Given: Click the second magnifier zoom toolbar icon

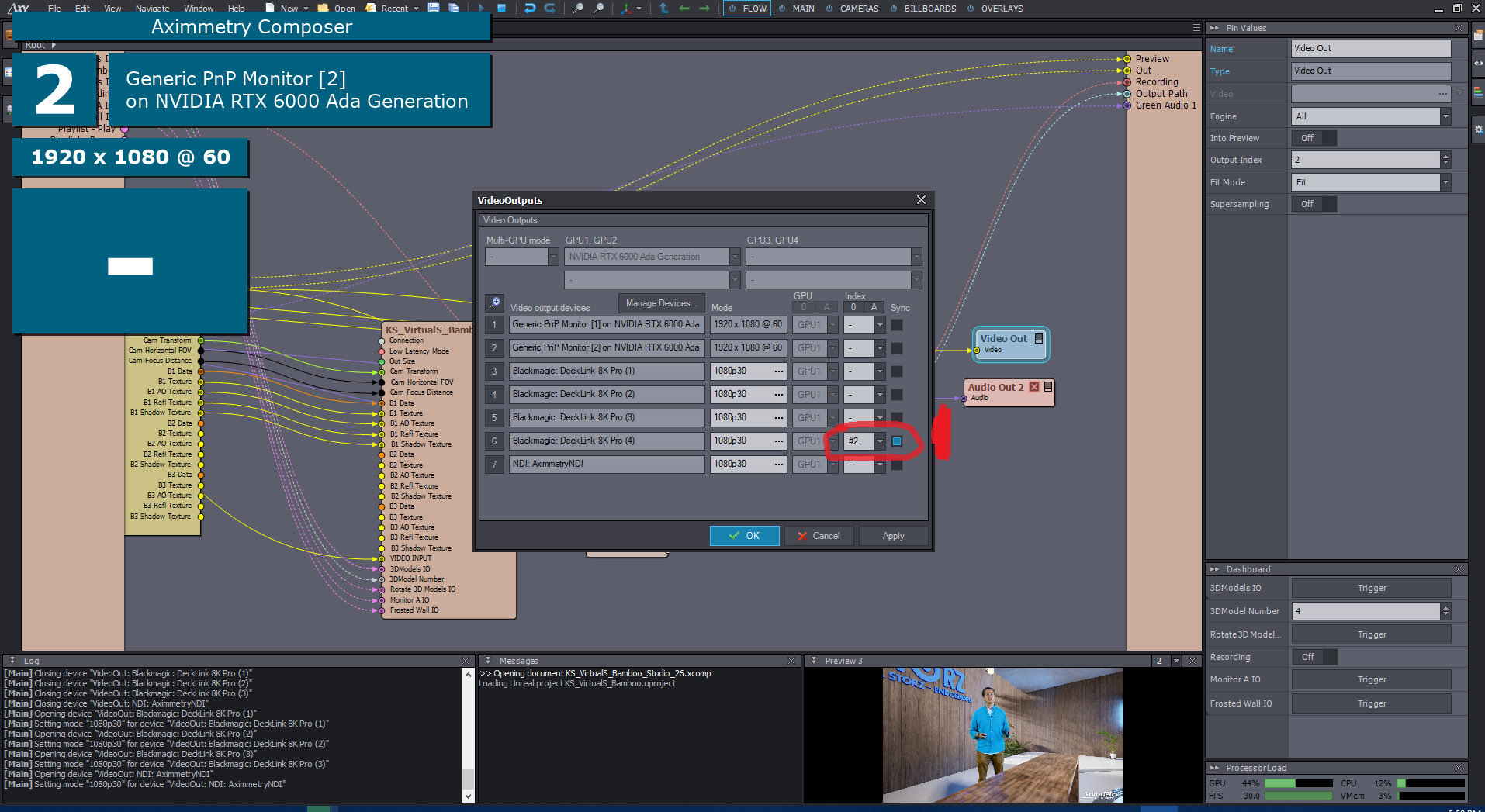Looking at the screenshot, I should click(x=599, y=8).
